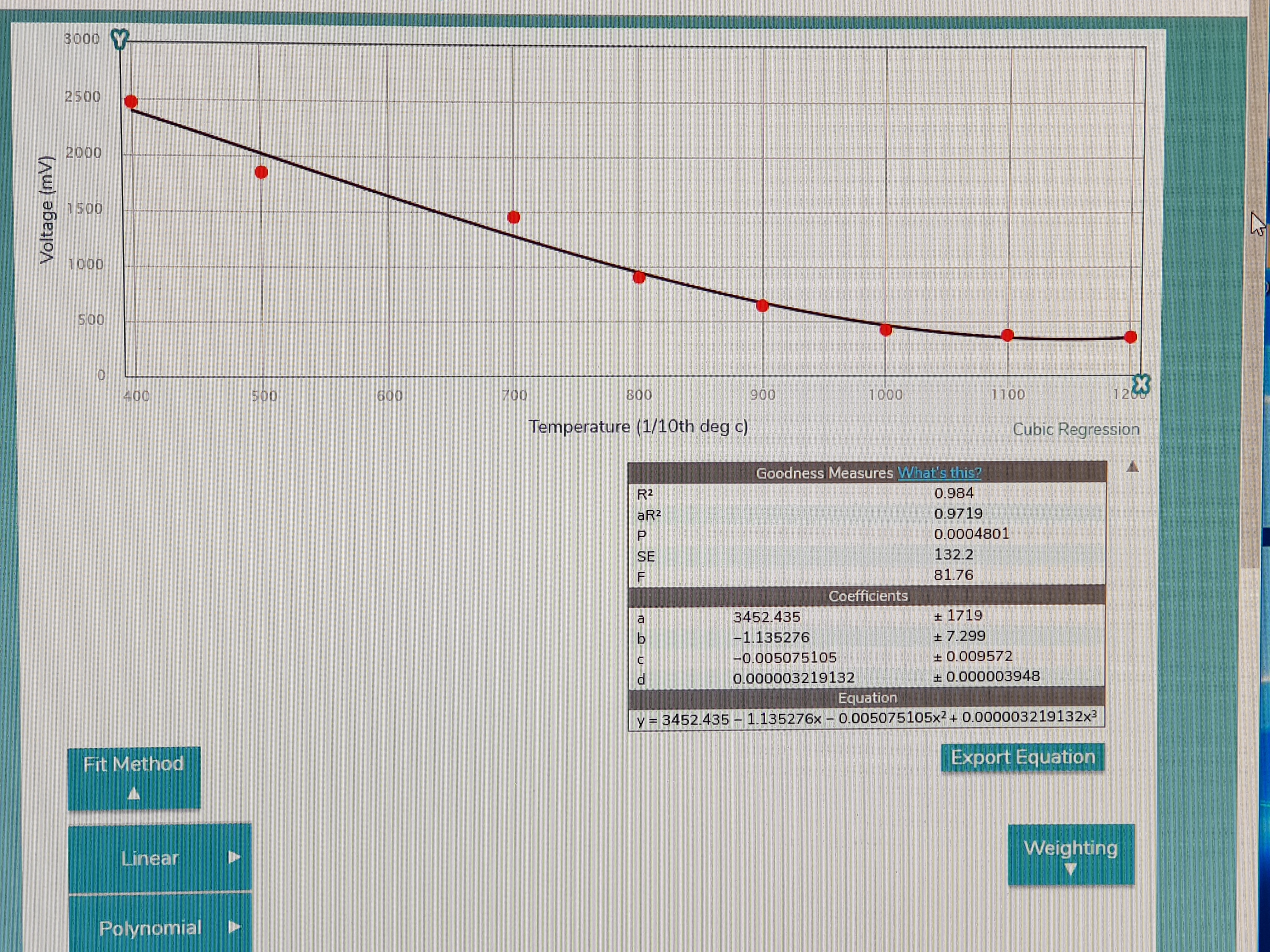The image size is (1270, 952).
Task: Select the red data point at temperature 1000
Action: (886, 330)
